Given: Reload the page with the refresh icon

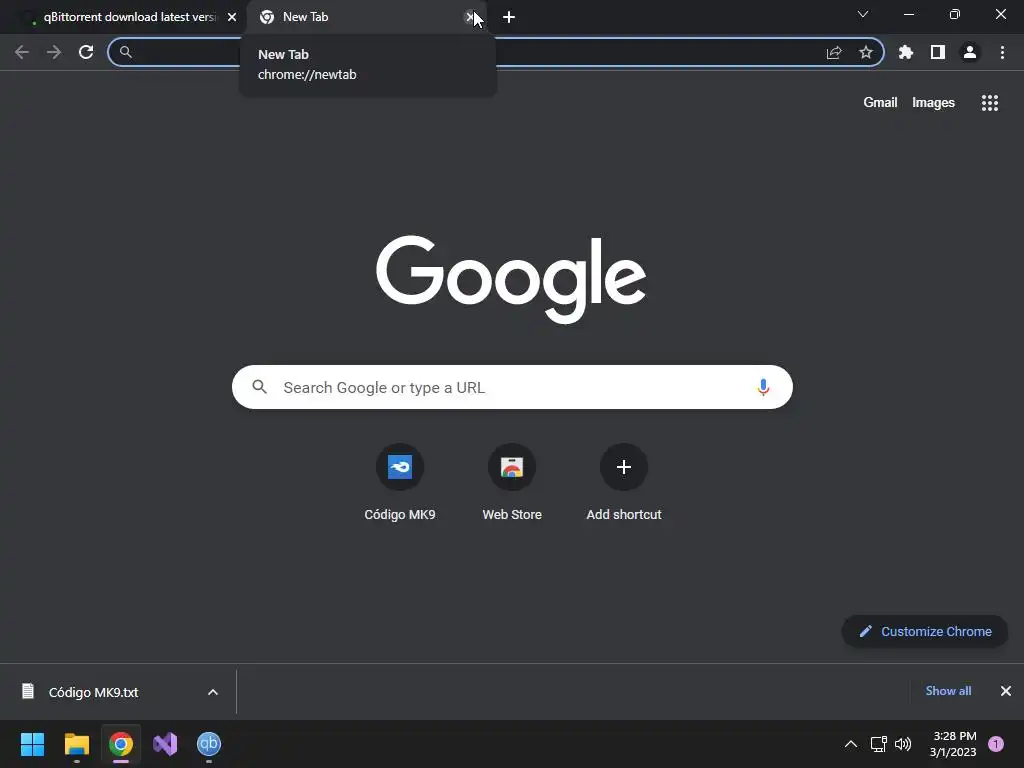Looking at the screenshot, I should [x=86, y=52].
